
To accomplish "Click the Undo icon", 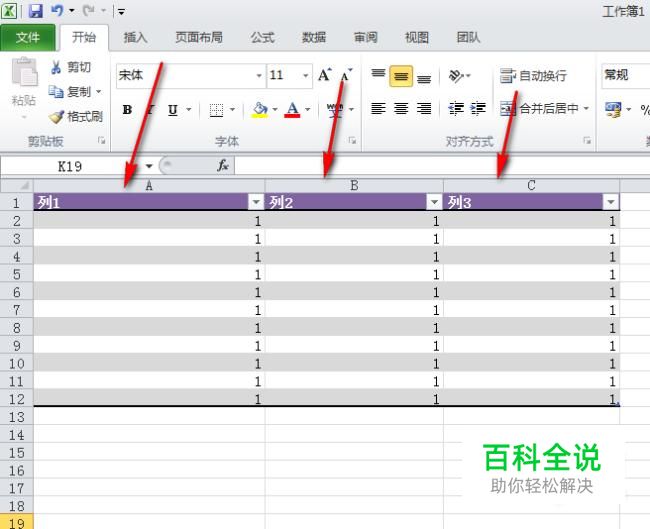I will click(57, 11).
